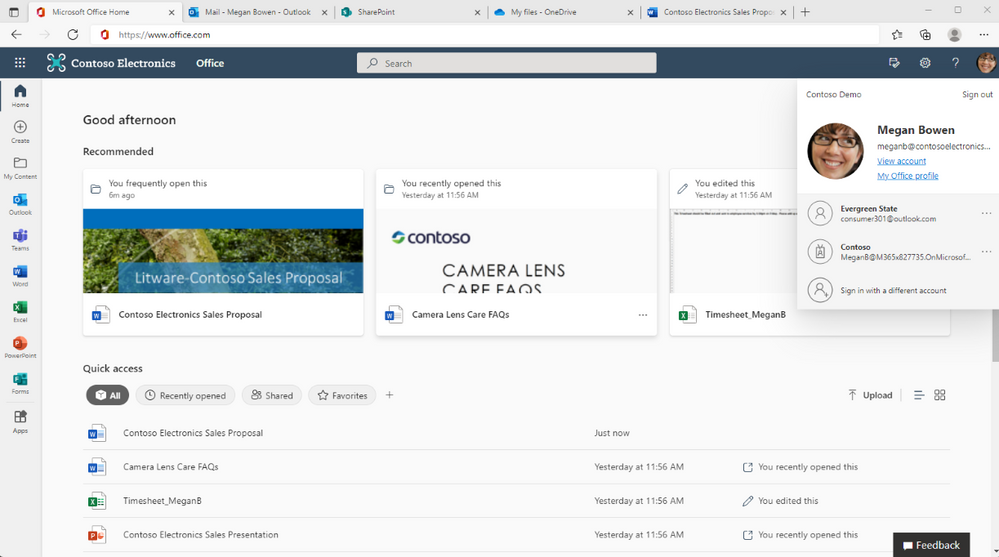Open the settings gear in header
The width and height of the screenshot is (999, 557).
click(x=924, y=62)
